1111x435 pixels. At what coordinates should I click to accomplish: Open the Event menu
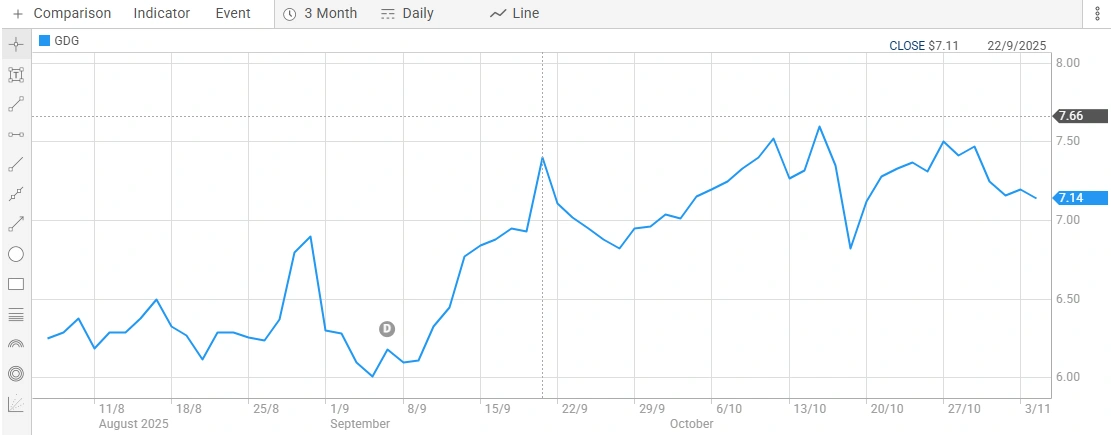coord(233,14)
